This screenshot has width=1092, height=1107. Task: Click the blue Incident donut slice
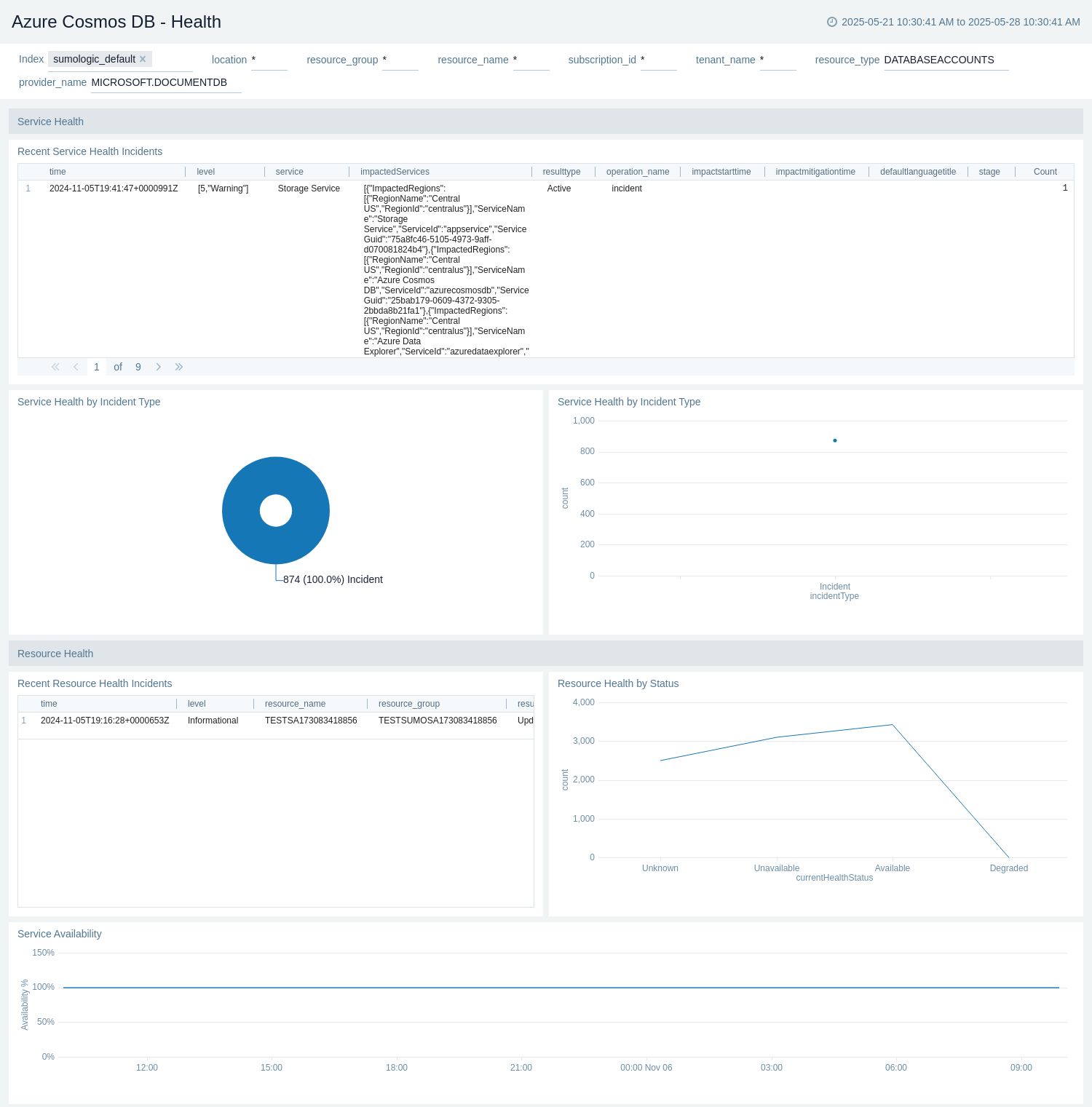240,510
